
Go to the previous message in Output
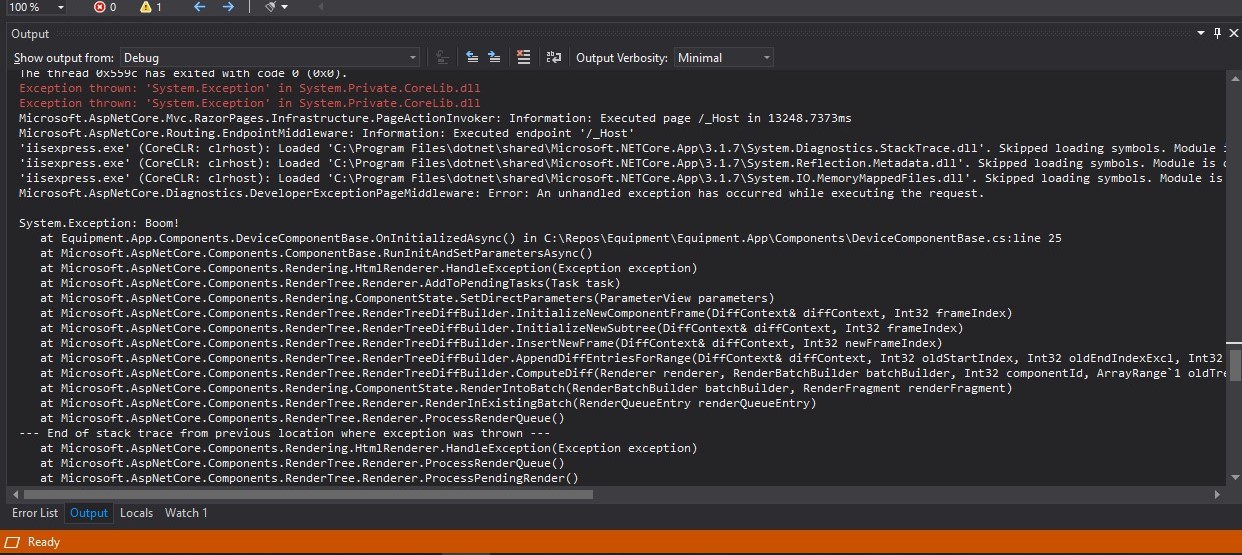(x=472, y=58)
